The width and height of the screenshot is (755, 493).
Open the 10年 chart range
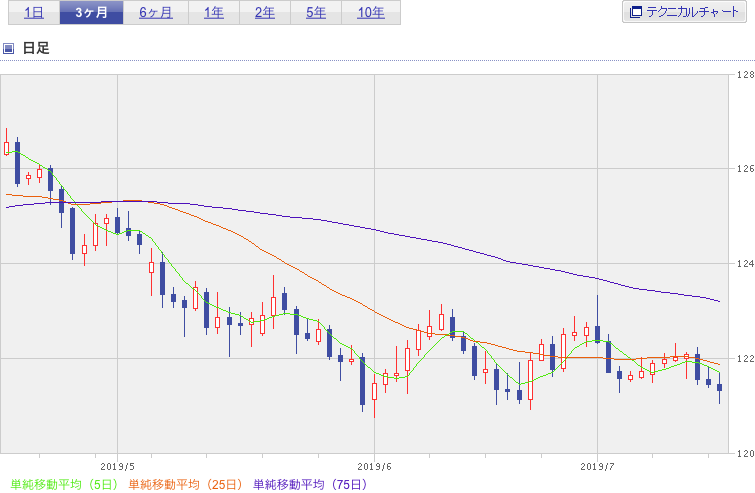click(x=371, y=13)
